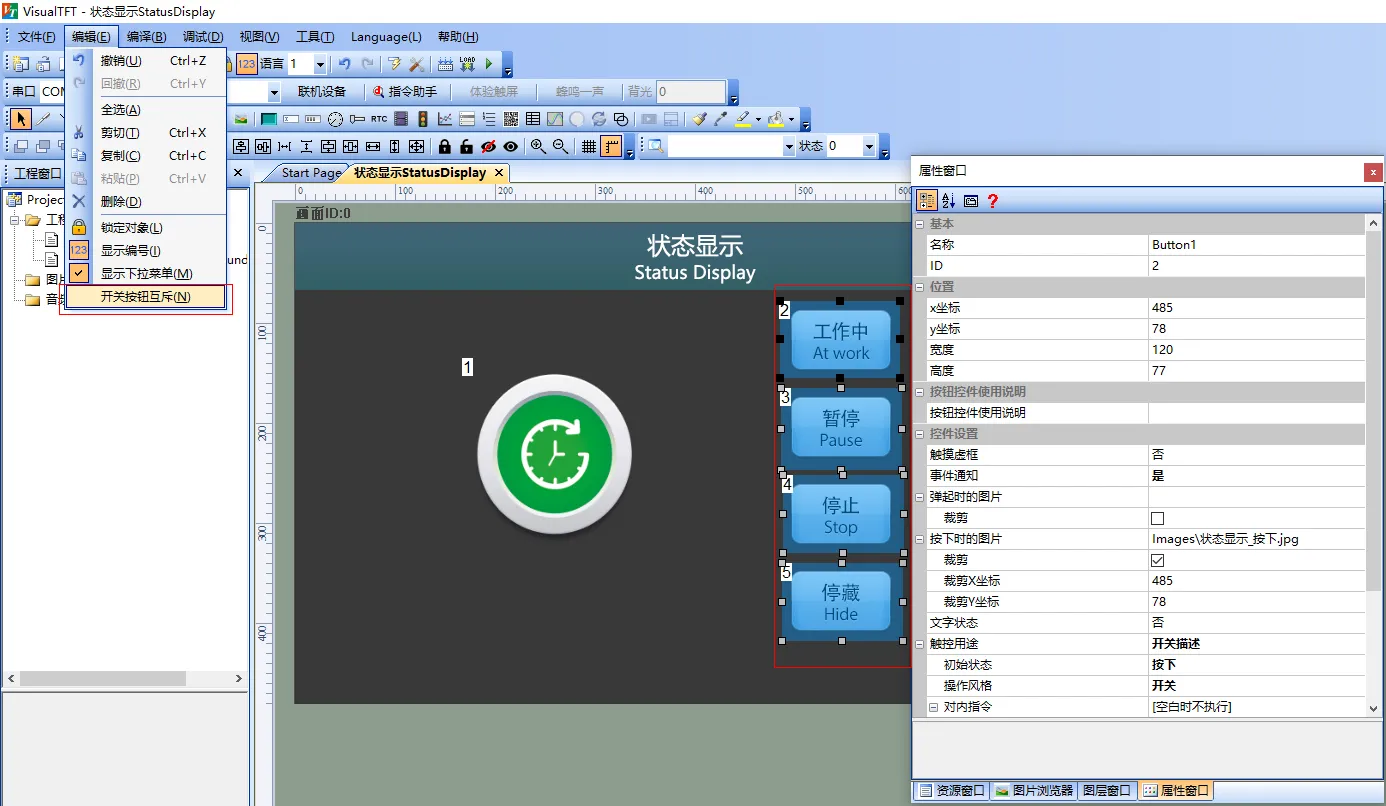Click the red question mark help icon

pos(993,201)
